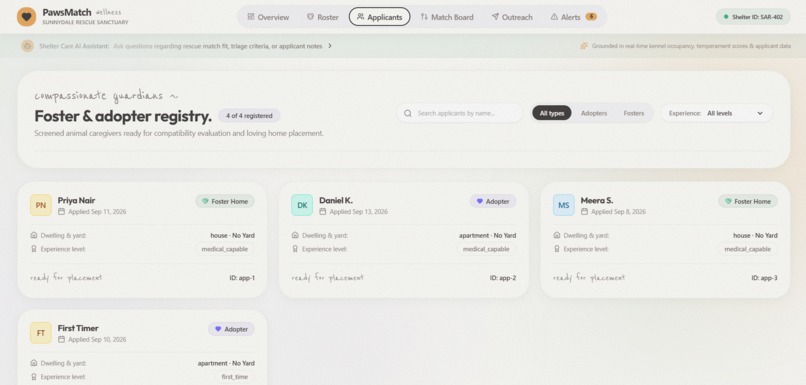This screenshot has width=806, height=385.
Task: Click the PN avatar for Priya Nair
Action: [x=41, y=205]
